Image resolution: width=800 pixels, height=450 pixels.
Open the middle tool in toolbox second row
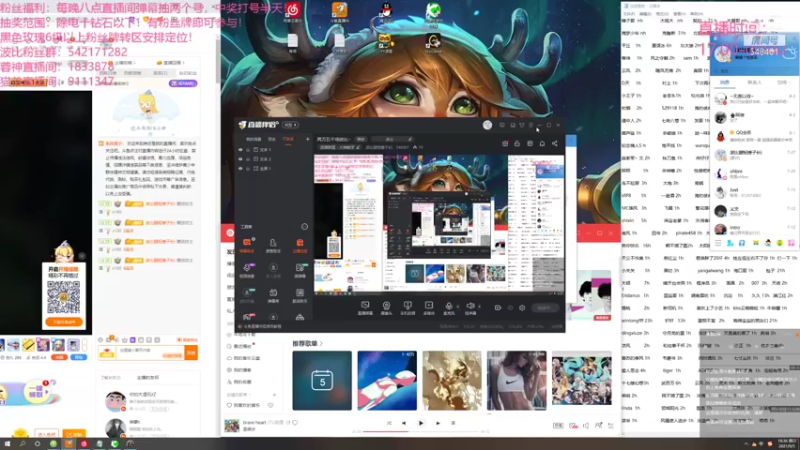pos(273,270)
